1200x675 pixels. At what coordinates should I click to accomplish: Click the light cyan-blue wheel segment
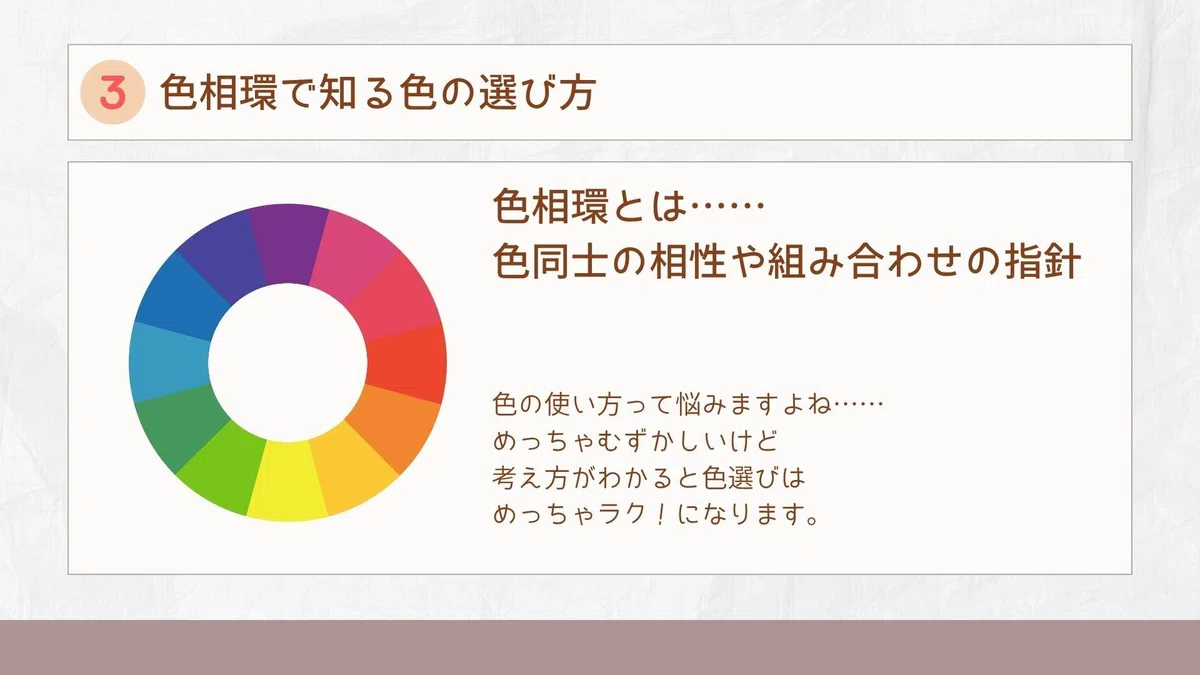tap(170, 362)
